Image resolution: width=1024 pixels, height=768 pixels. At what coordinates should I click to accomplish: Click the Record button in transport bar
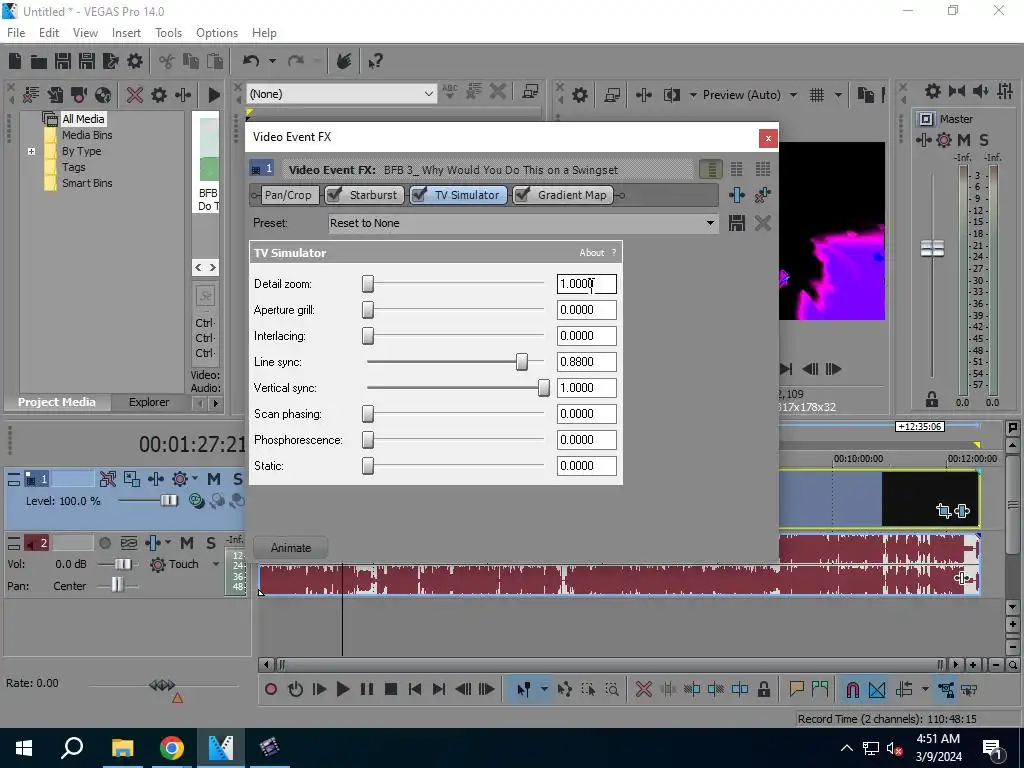coord(271,689)
